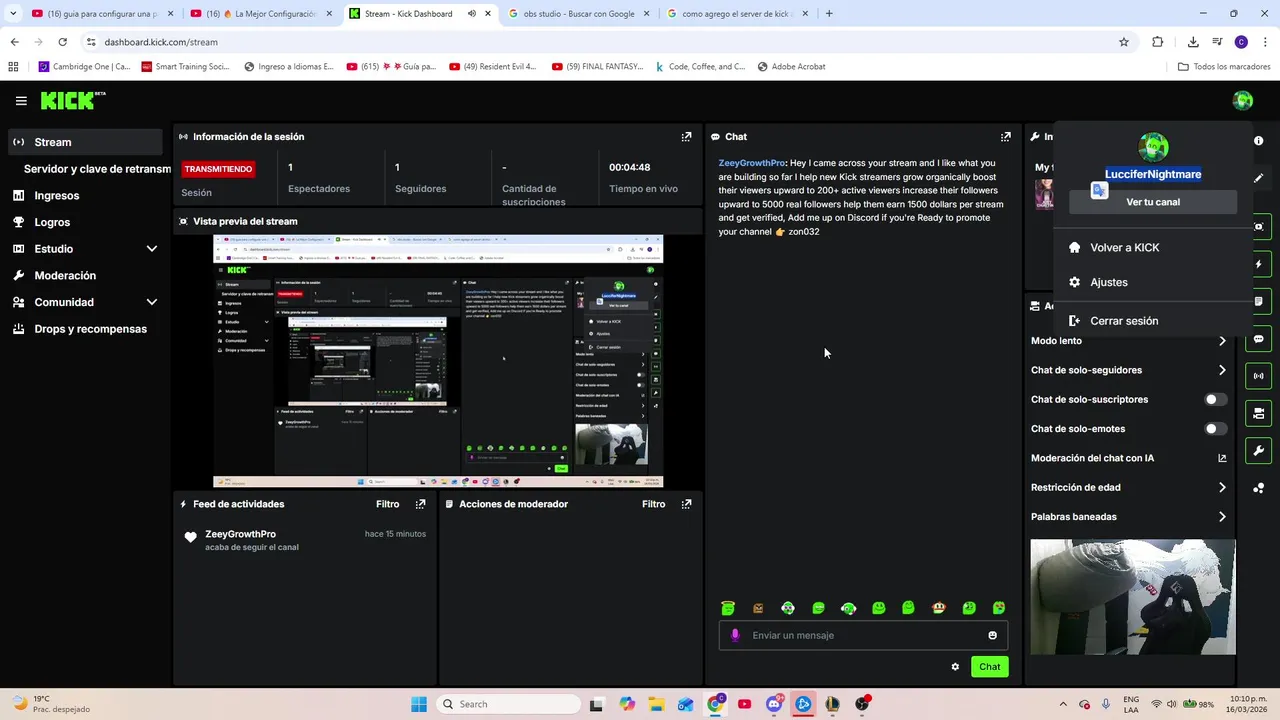The height and width of the screenshot is (720, 1280).
Task: Click the notes icon on right sidebar
Action: coord(1258,301)
